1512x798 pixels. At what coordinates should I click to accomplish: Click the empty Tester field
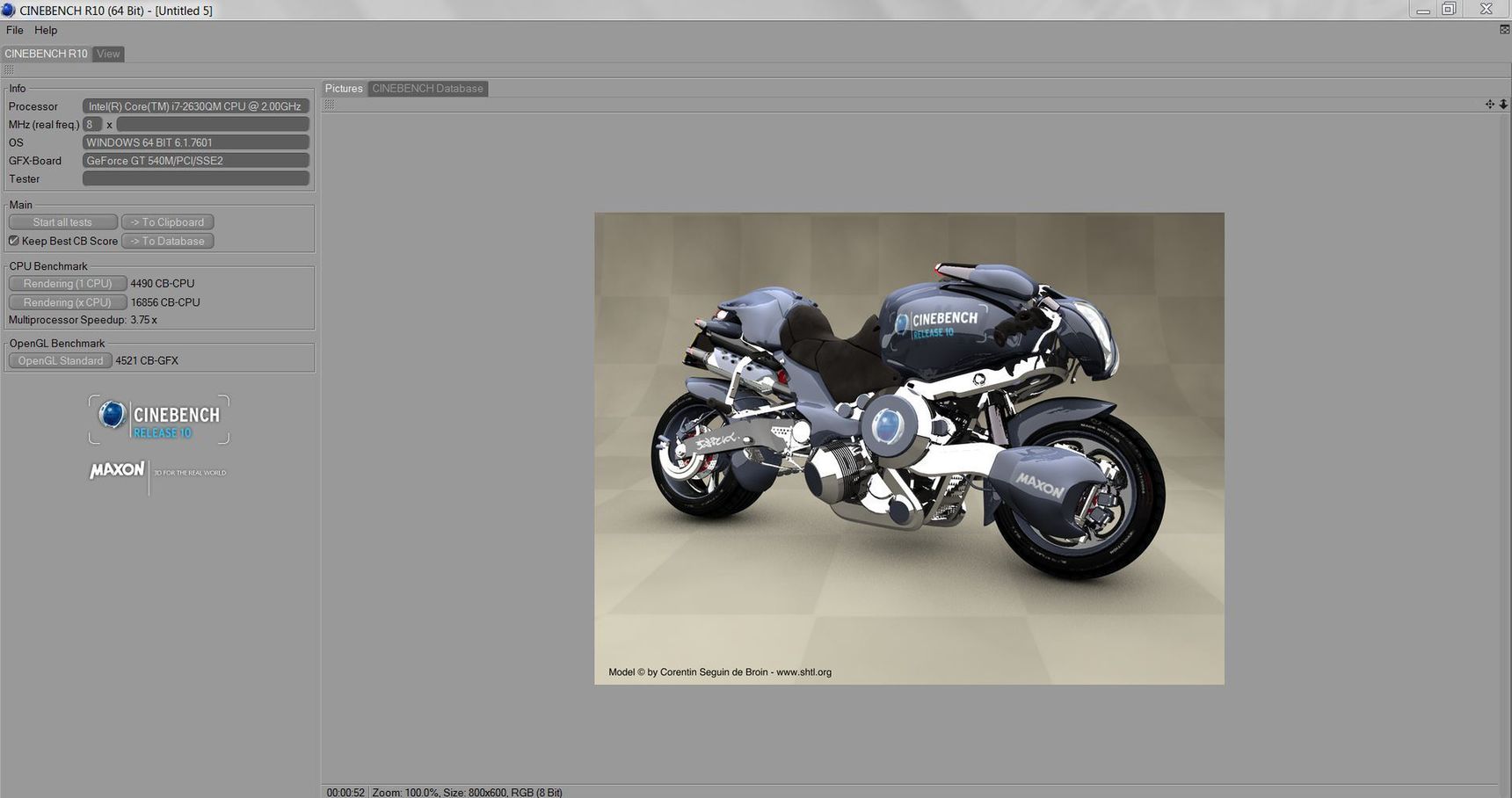[196, 178]
